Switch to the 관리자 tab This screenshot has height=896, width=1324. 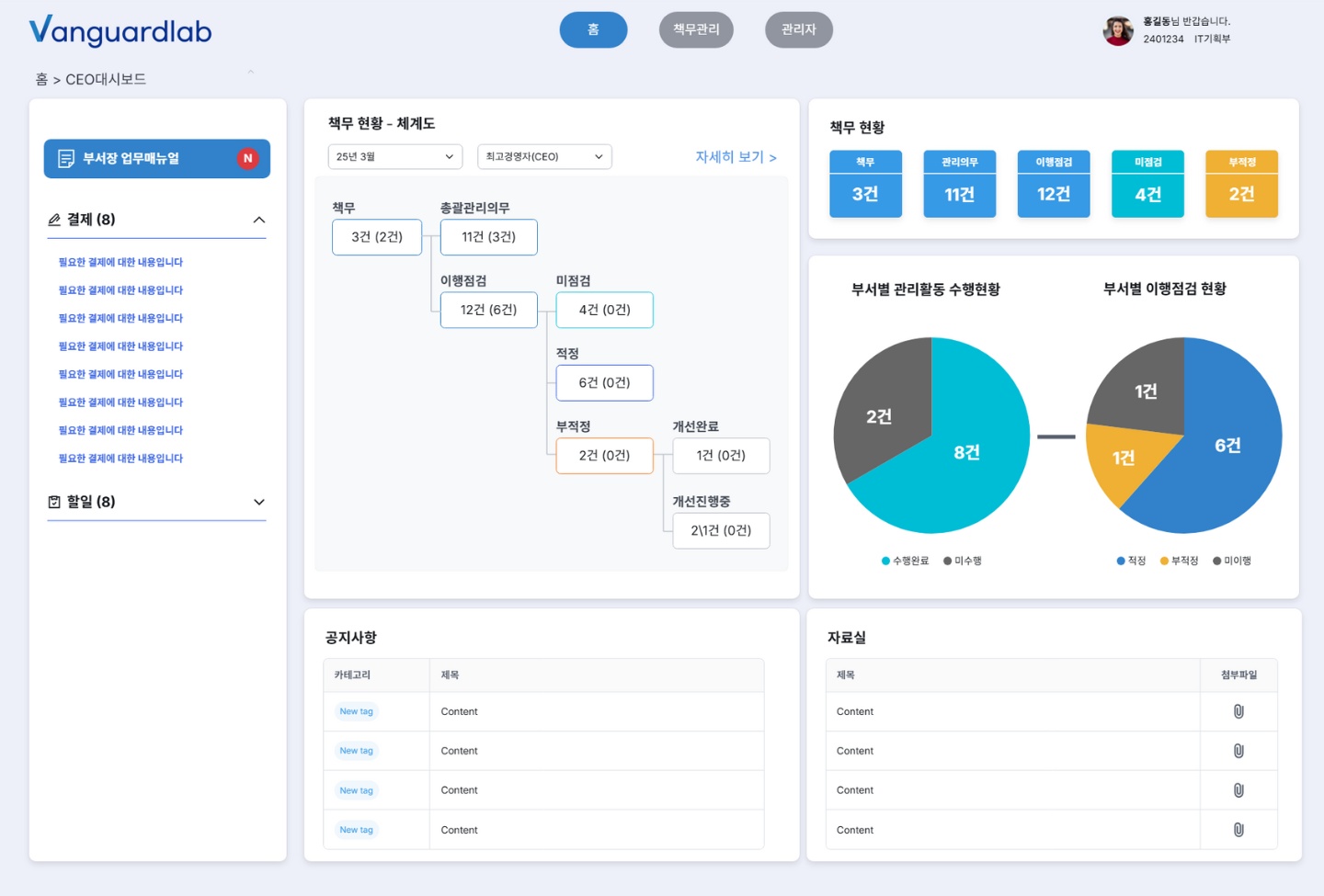799,29
